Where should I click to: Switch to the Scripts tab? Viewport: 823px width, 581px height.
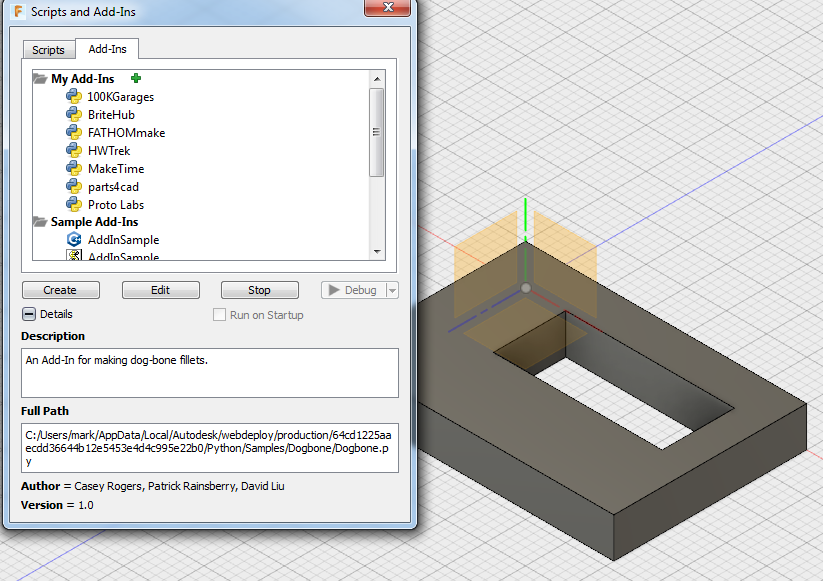48,50
